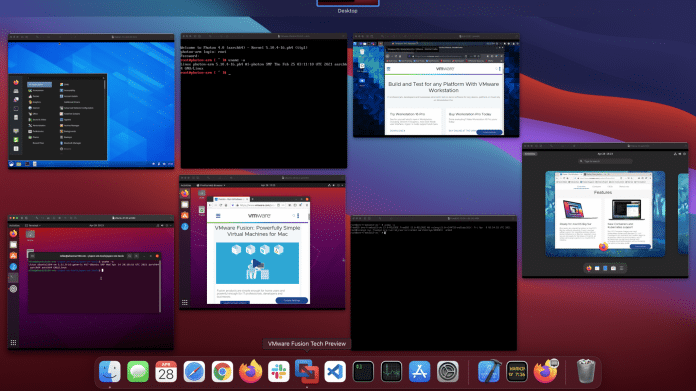This screenshot has width=696, height=391.
Task: Open Google Chrome in the Dock
Action: point(222,371)
